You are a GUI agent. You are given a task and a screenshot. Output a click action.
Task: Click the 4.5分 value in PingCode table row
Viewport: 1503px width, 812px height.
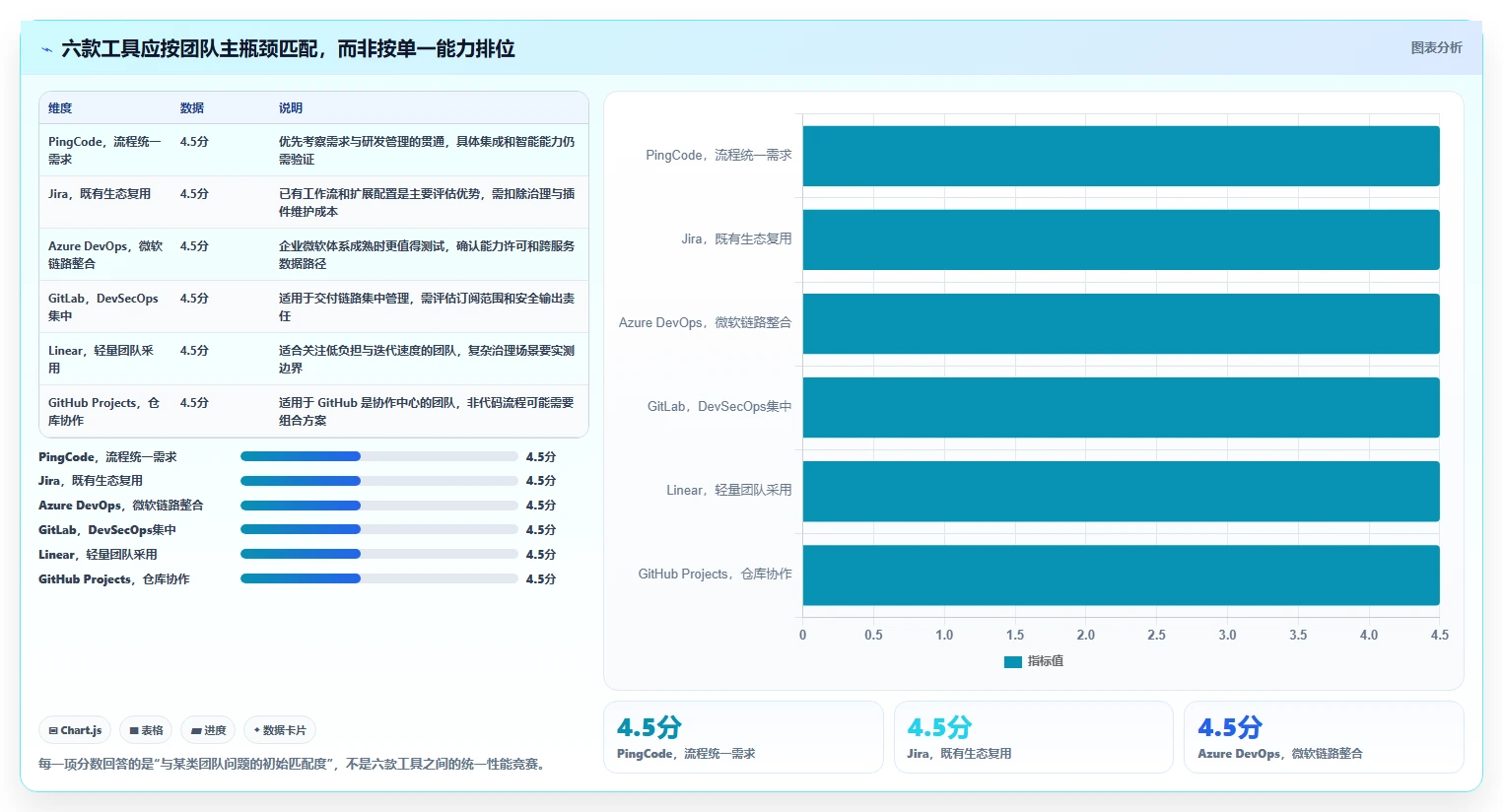194,141
